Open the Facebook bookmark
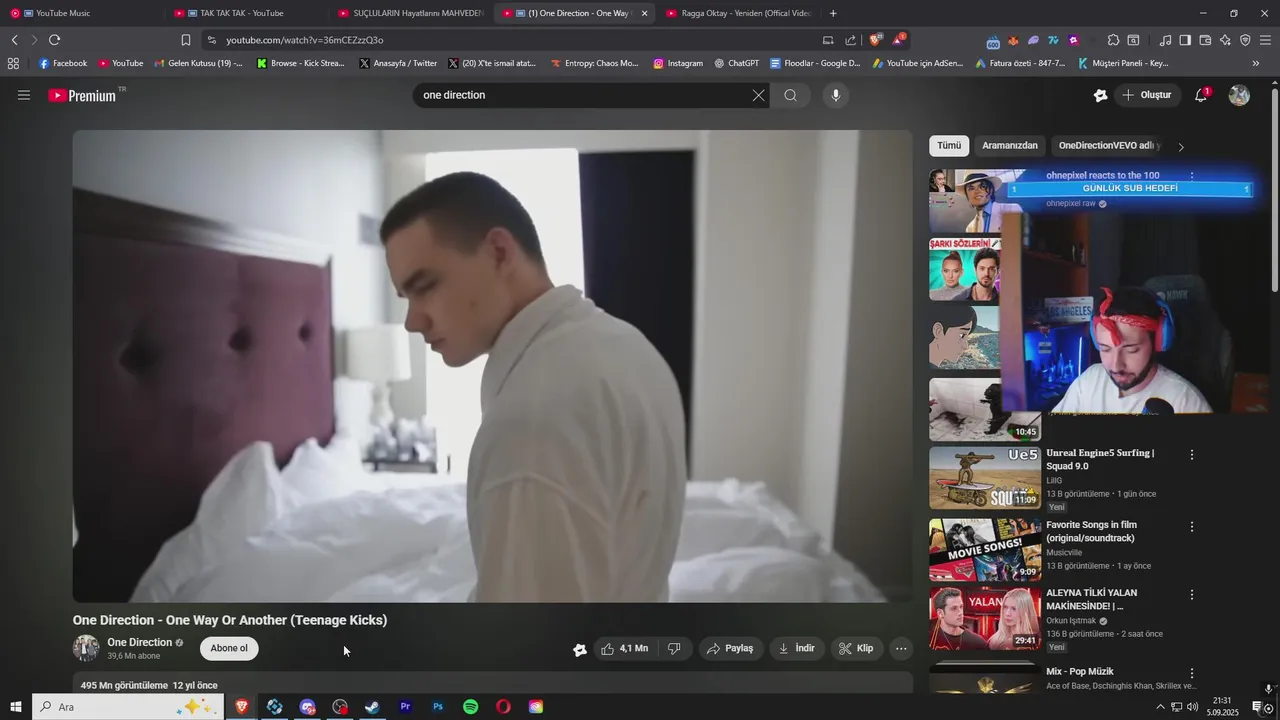 [63, 63]
